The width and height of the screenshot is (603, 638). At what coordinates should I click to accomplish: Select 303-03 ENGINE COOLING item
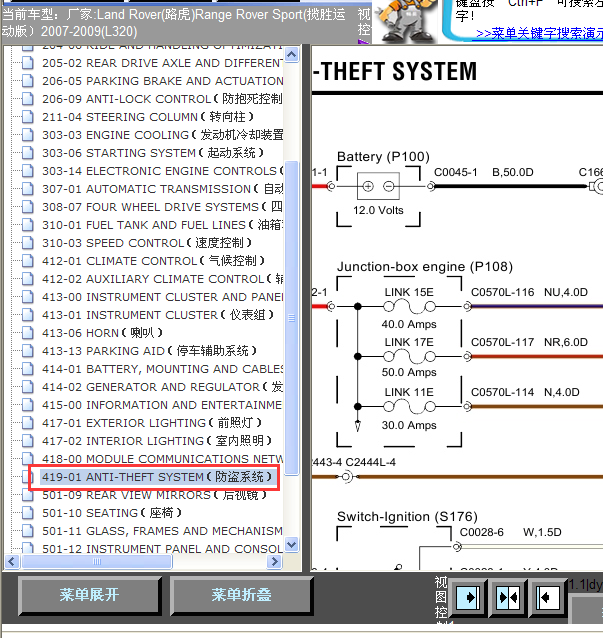pos(163,135)
